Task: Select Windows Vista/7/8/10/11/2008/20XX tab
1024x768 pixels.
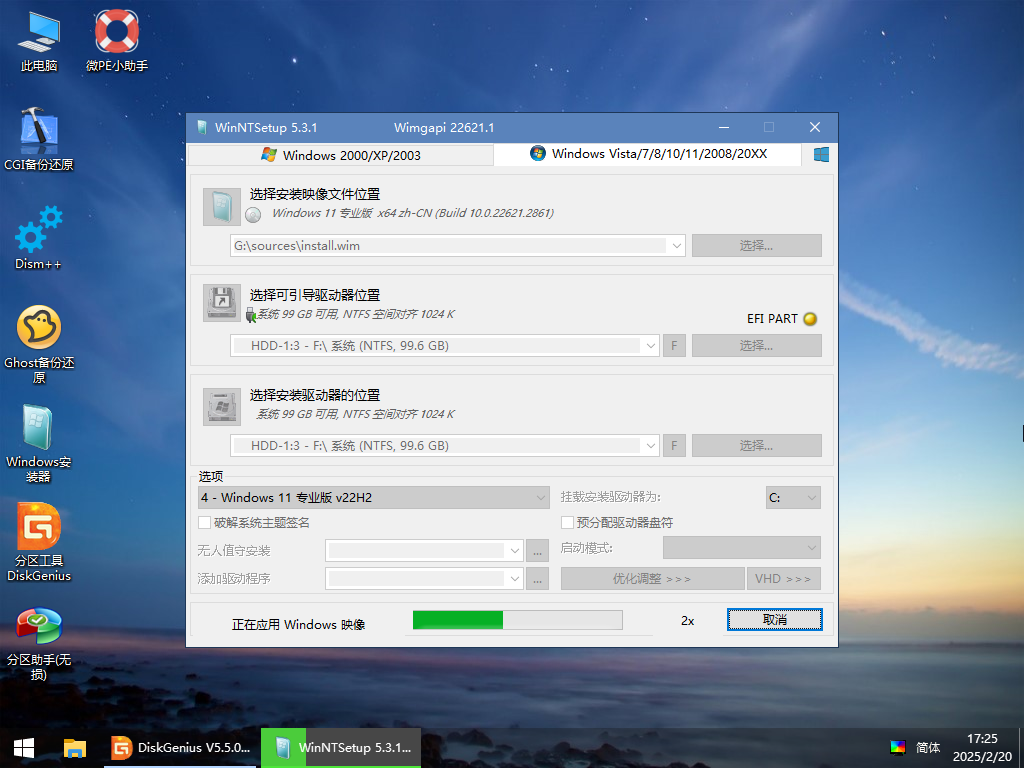Action: pyautogui.click(x=648, y=154)
